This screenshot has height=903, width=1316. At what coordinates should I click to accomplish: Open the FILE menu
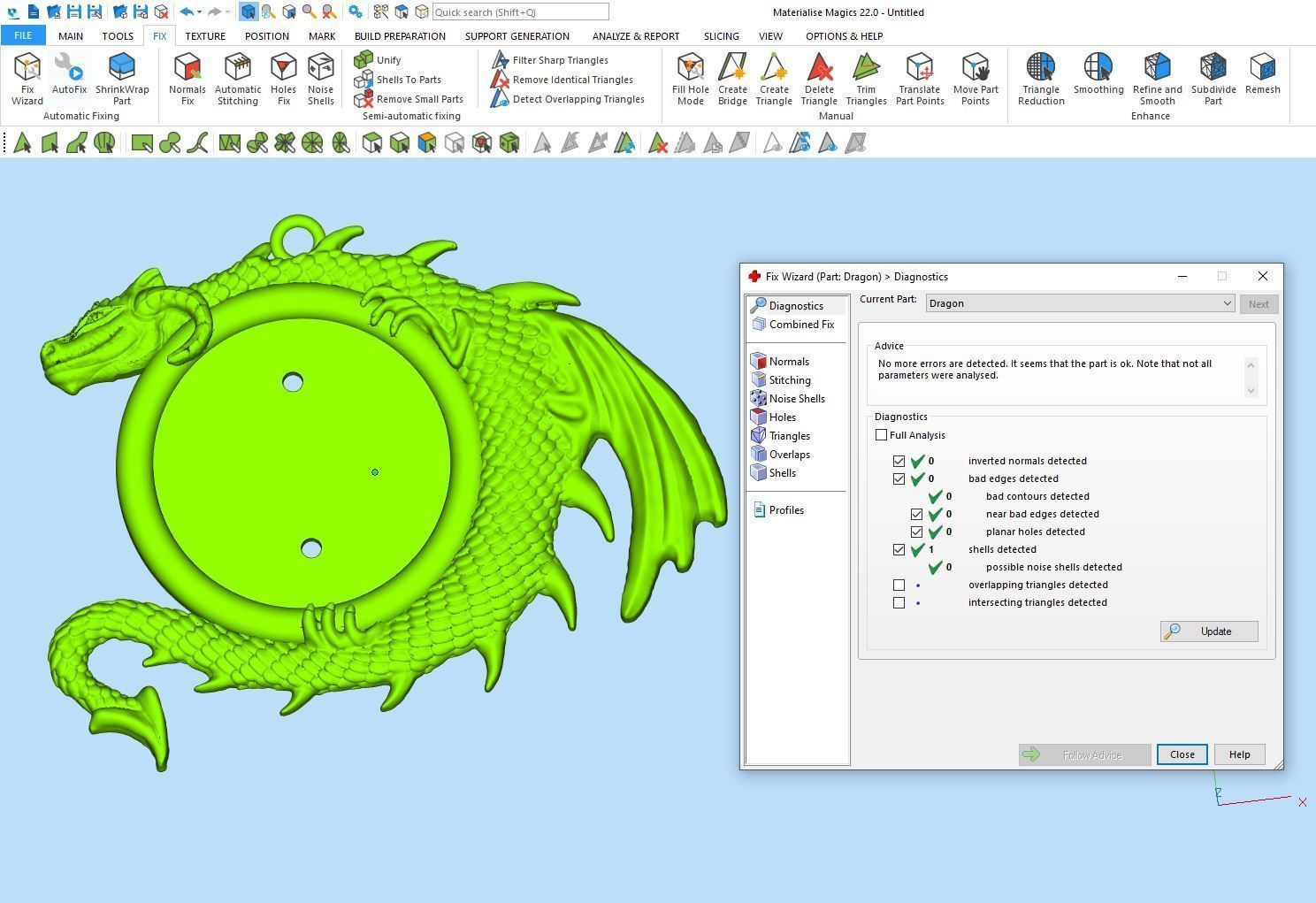23,35
